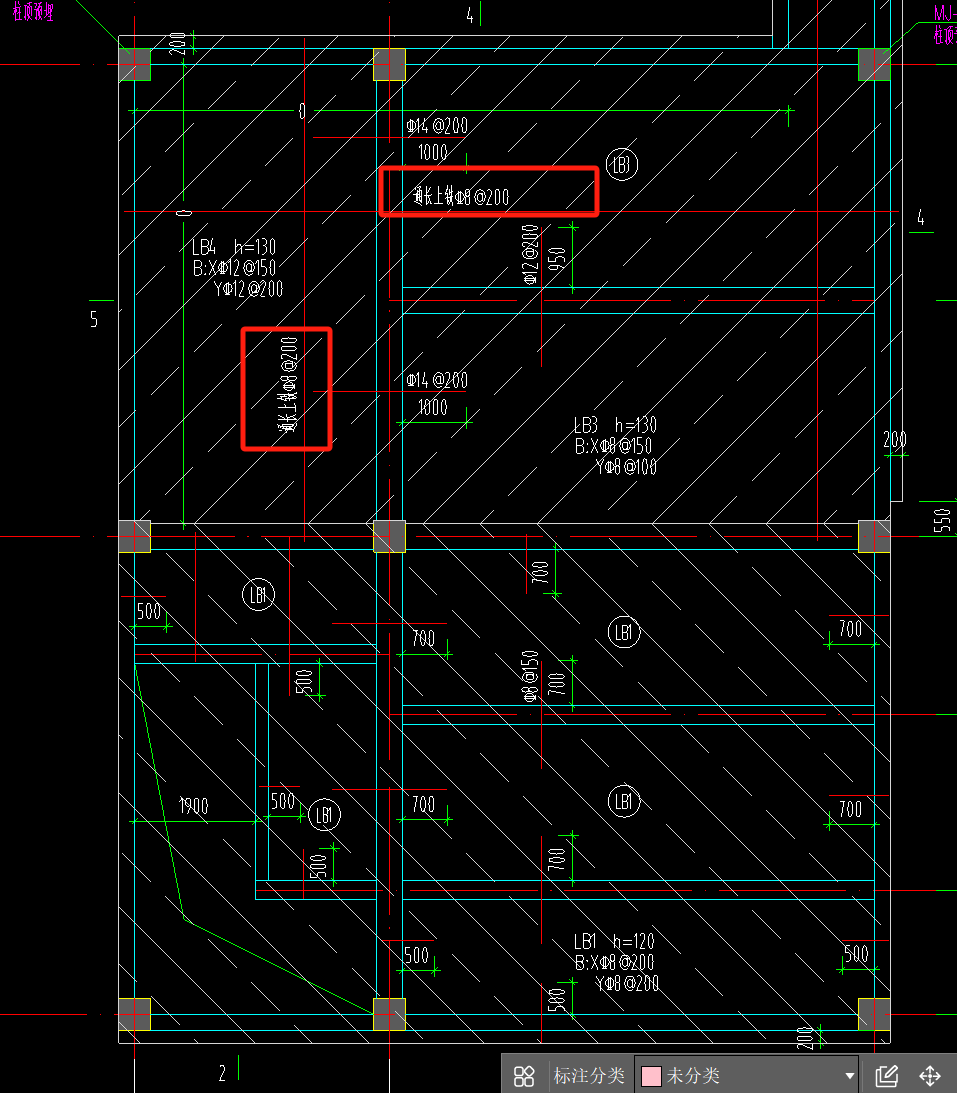Click the pink 未分类 color swatch
This screenshot has height=1093, width=957.
point(651,1076)
